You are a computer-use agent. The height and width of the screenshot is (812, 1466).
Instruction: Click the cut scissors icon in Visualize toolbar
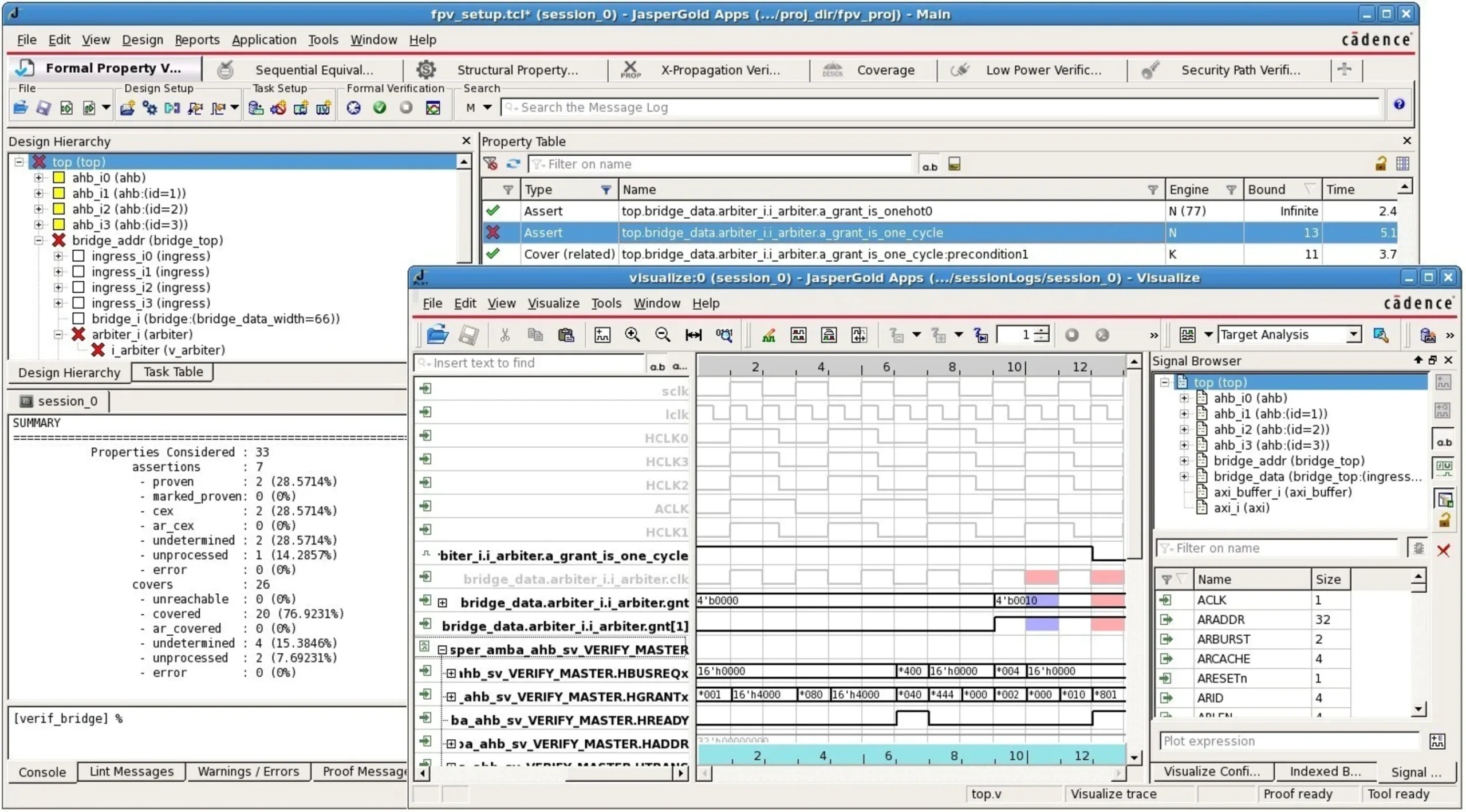(x=505, y=335)
